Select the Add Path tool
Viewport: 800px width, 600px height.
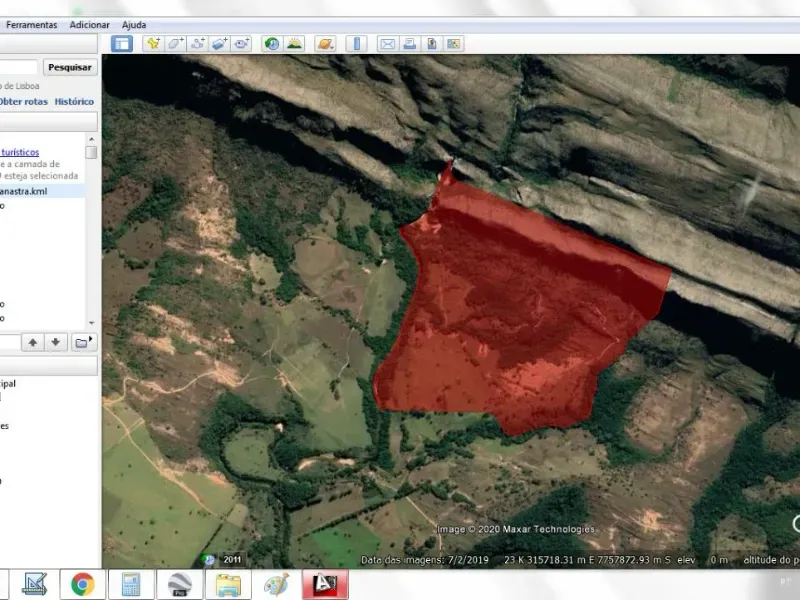click(x=198, y=44)
